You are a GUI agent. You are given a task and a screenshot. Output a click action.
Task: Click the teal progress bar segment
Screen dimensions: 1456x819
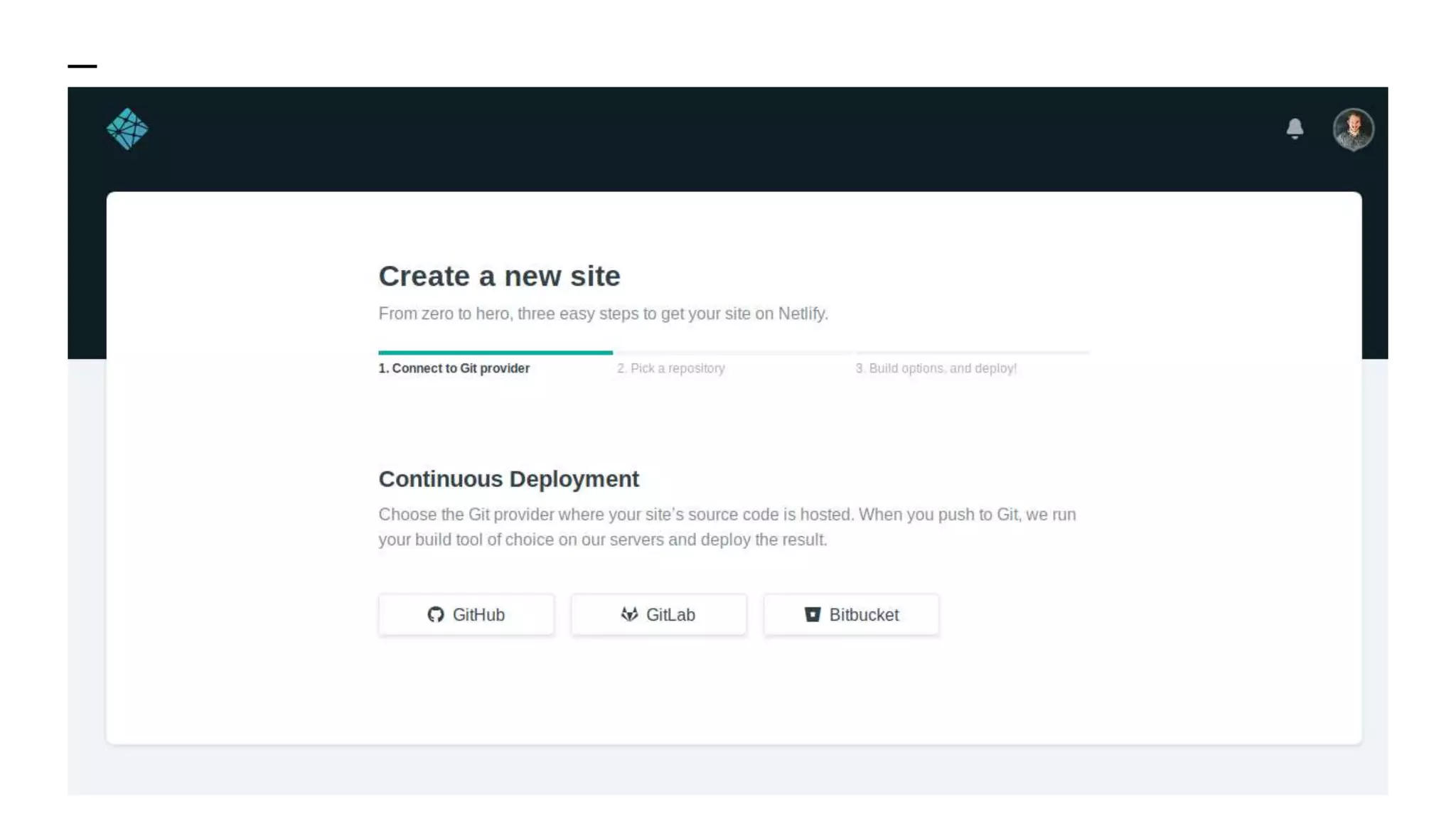(x=496, y=352)
